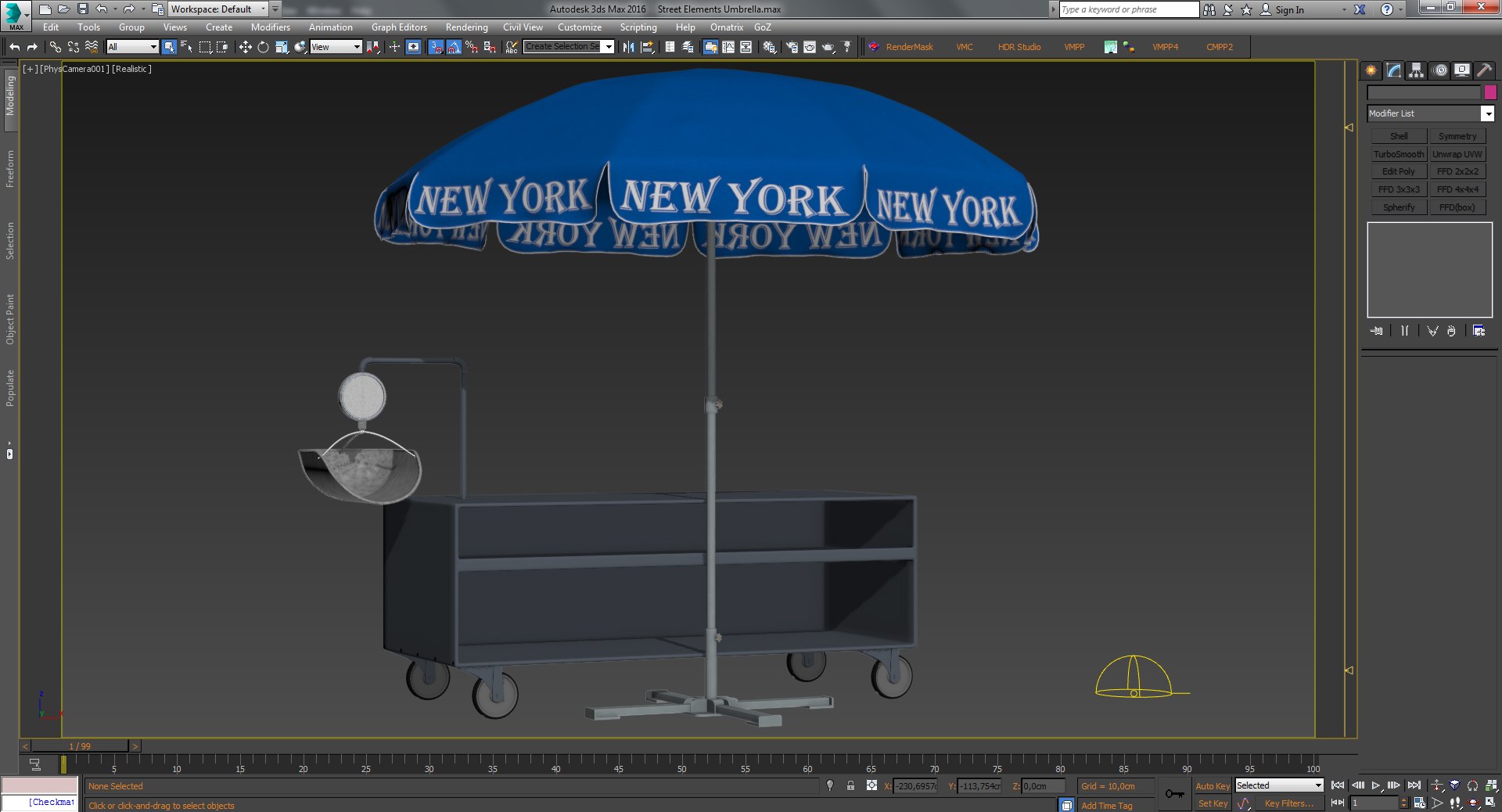This screenshot has width=1502, height=812.
Task: Toggle the 3D Snaps button
Action: (437, 47)
